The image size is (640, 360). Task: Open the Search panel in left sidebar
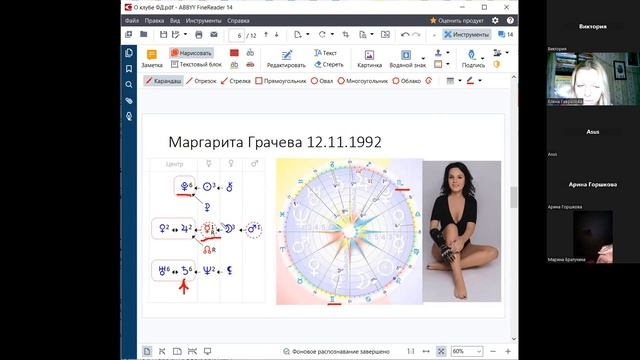click(x=129, y=84)
